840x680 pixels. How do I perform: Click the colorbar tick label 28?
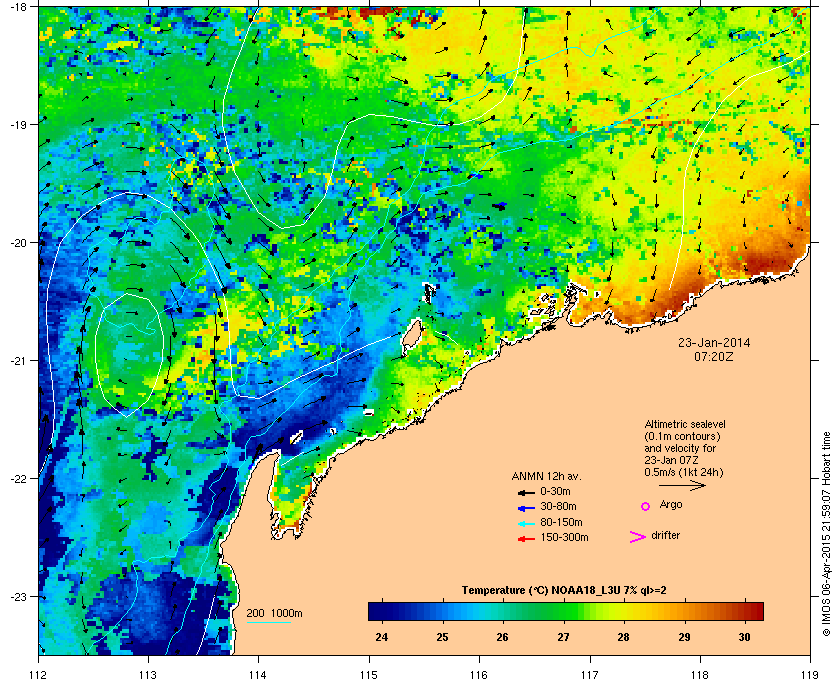[x=623, y=637]
